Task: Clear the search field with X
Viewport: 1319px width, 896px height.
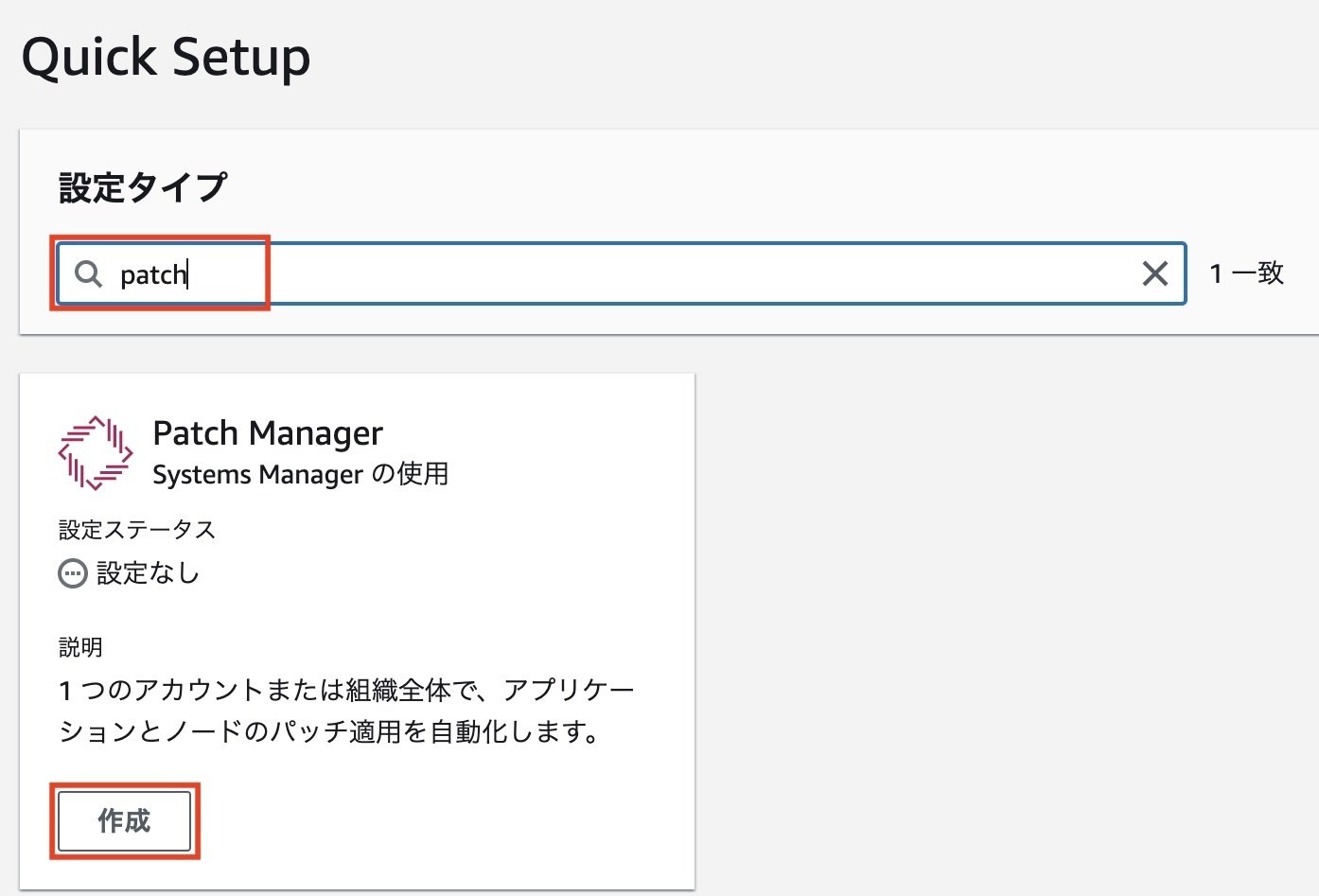Action: click(1154, 273)
